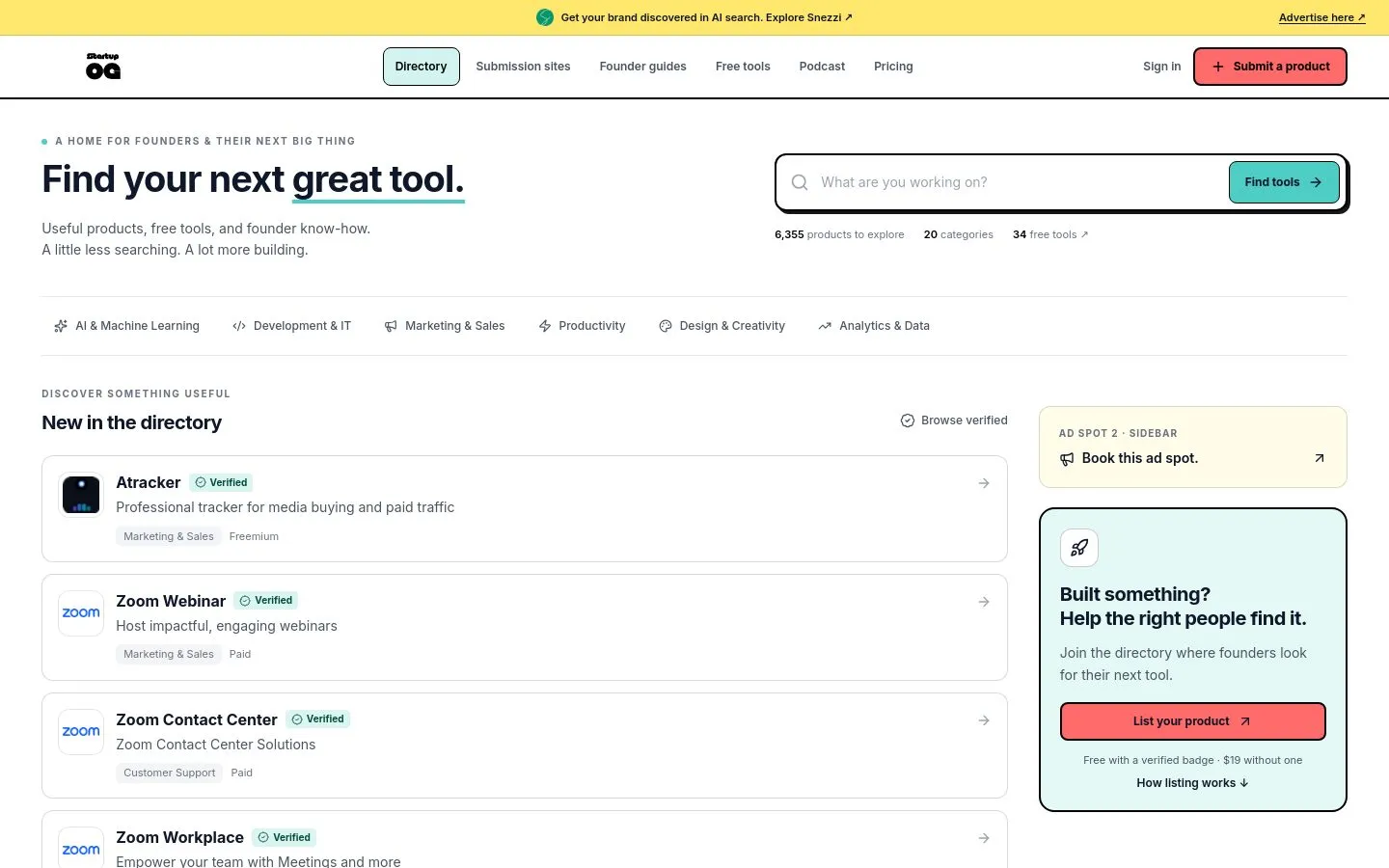Click the green Snezzi globe icon in banner

click(x=545, y=17)
